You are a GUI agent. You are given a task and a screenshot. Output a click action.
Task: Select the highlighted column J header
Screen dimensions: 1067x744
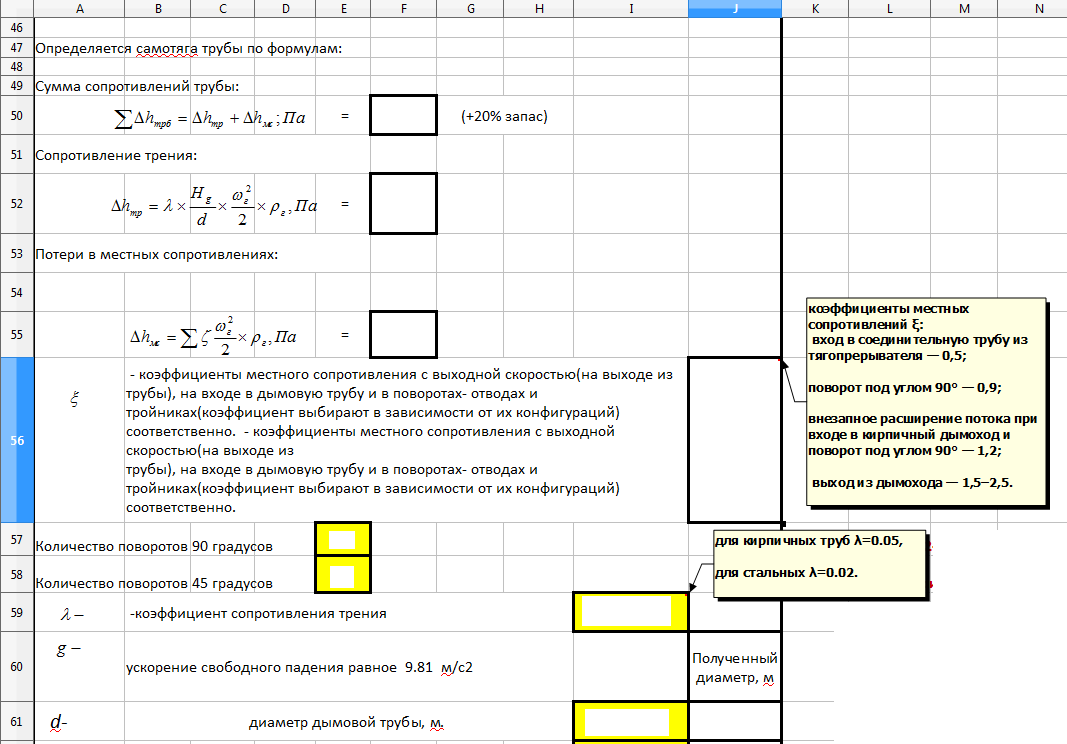point(734,8)
